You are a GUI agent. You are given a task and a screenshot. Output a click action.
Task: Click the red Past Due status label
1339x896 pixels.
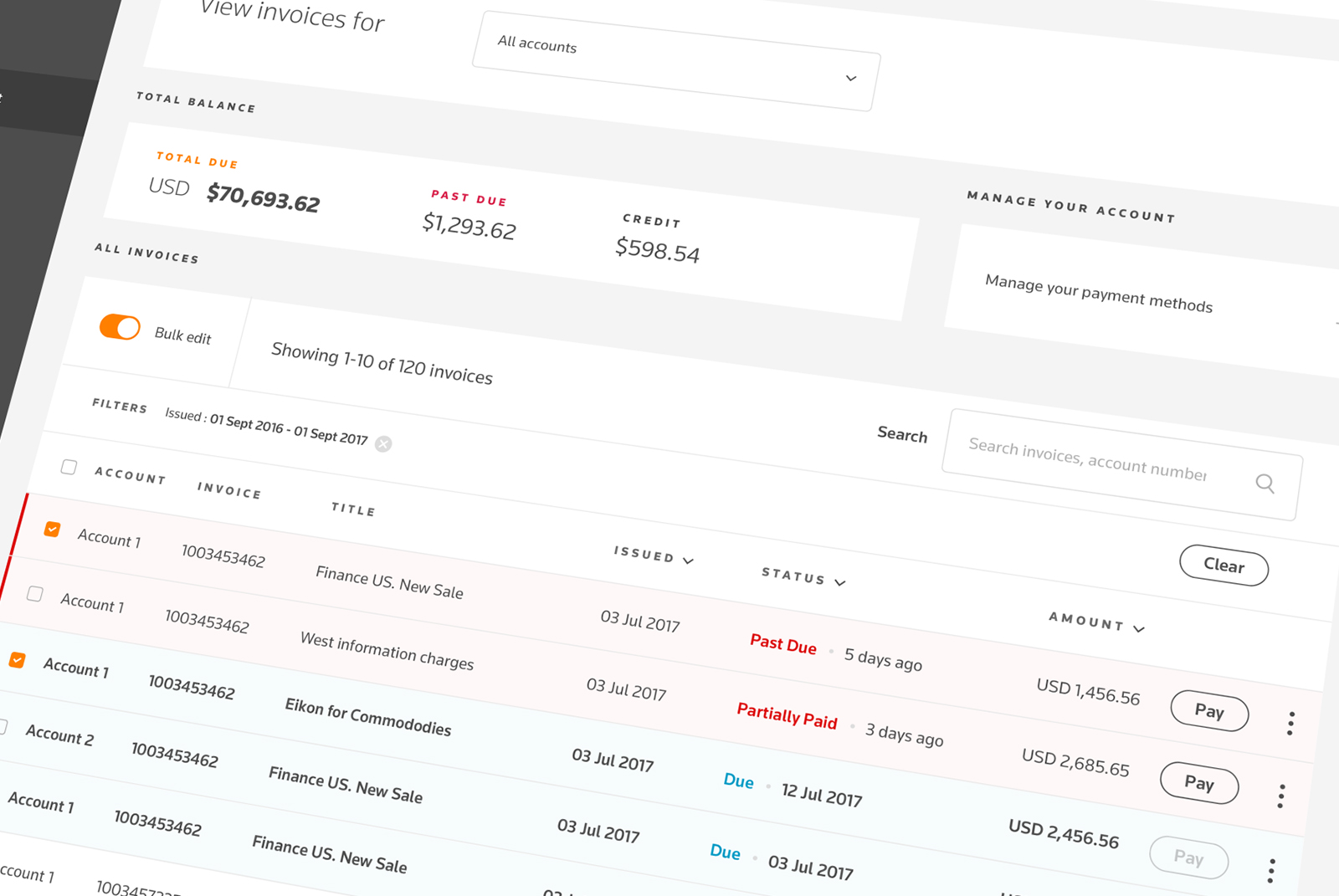(x=782, y=644)
